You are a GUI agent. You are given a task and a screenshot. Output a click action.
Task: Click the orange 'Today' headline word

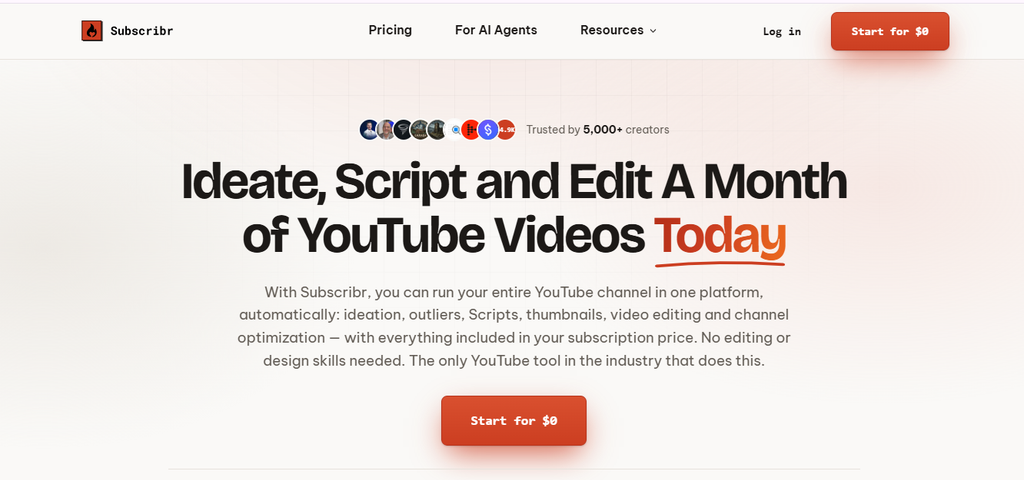pyautogui.click(x=720, y=236)
